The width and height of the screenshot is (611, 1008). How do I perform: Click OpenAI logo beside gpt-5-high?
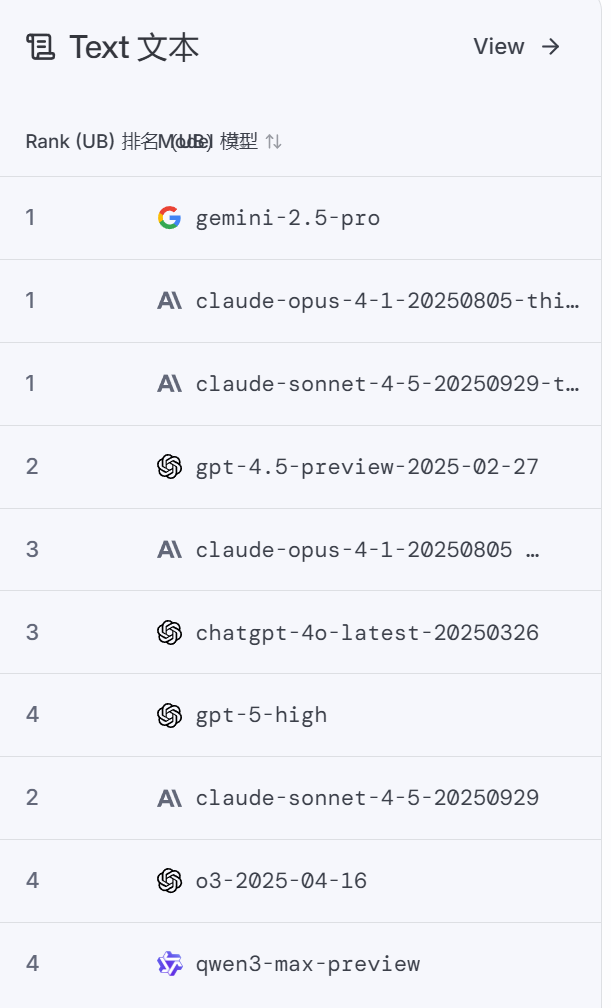click(x=169, y=715)
